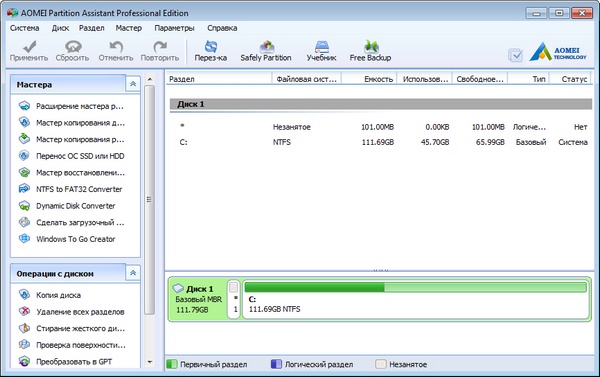Click Перенос ОС SSD или HDD icon
The height and width of the screenshot is (377, 600).
pyautogui.click(x=24, y=156)
